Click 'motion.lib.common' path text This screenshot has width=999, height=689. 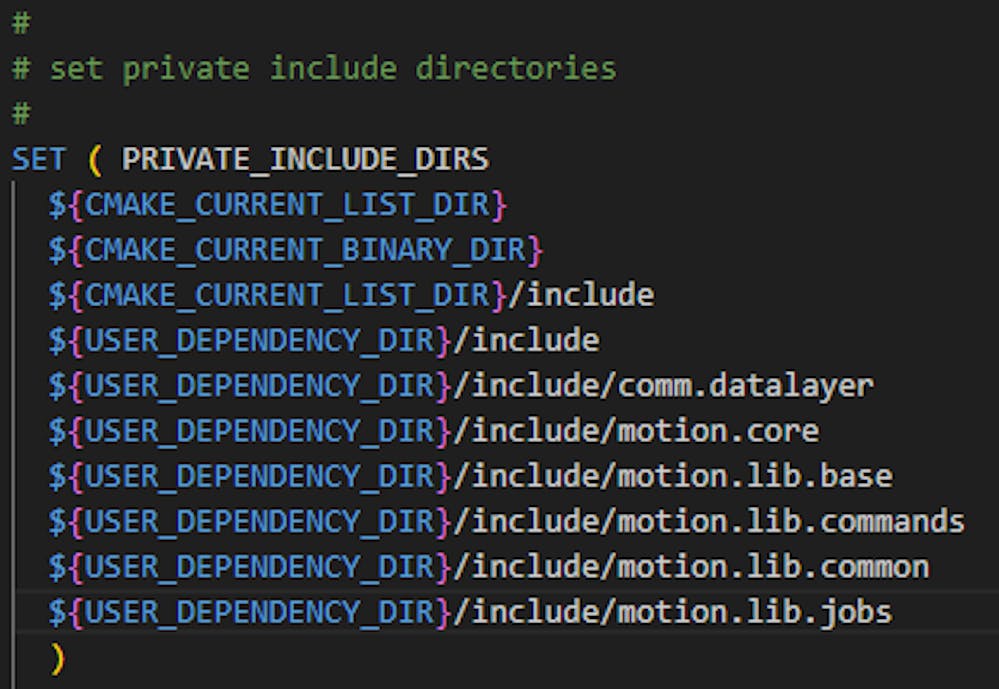[x=774, y=567]
